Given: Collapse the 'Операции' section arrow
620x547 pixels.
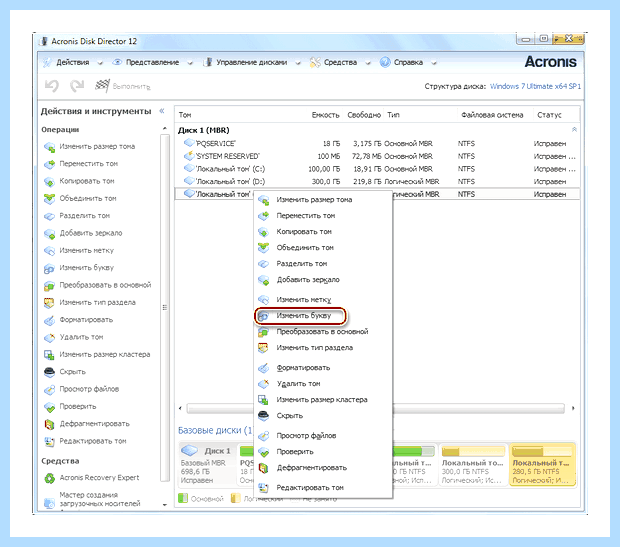Looking at the screenshot, I should [164, 129].
